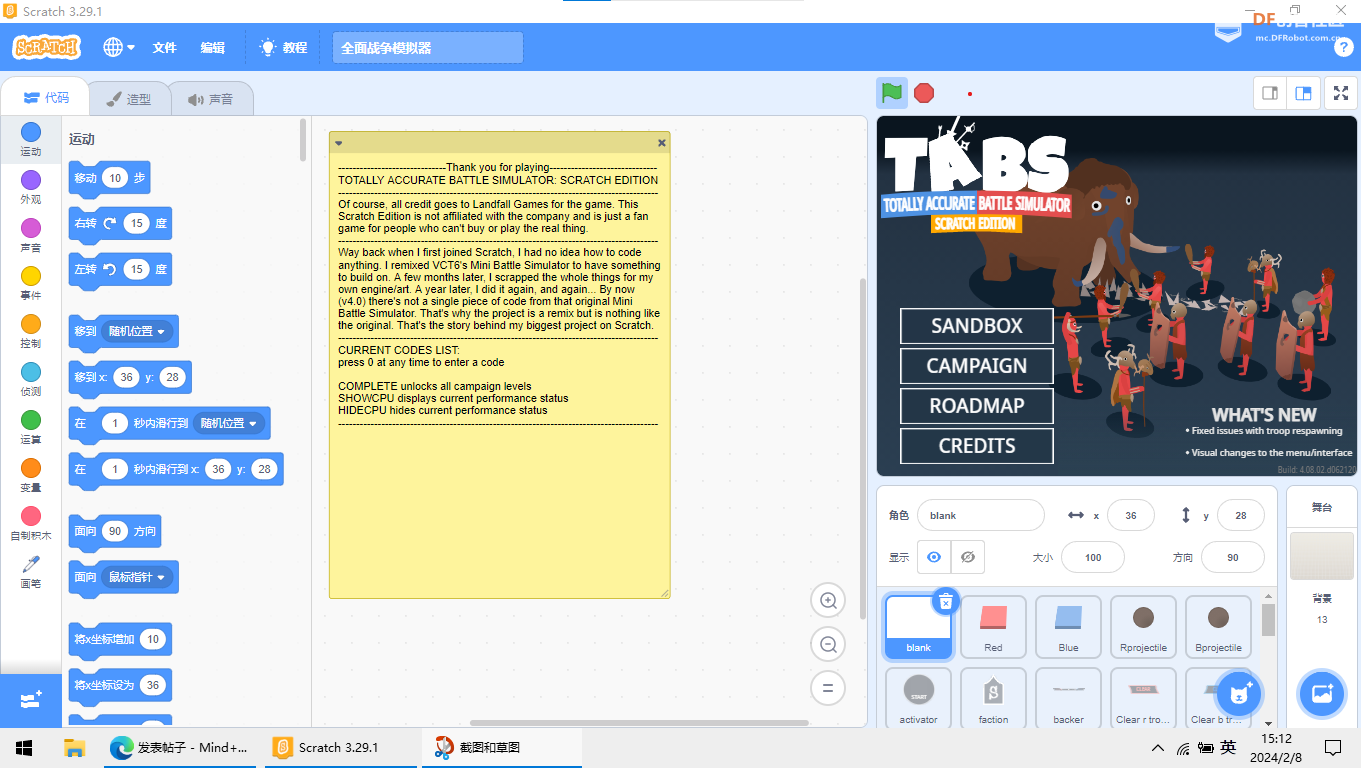Select the 运算 operators block category
1361x768 pixels.
pos(31,427)
